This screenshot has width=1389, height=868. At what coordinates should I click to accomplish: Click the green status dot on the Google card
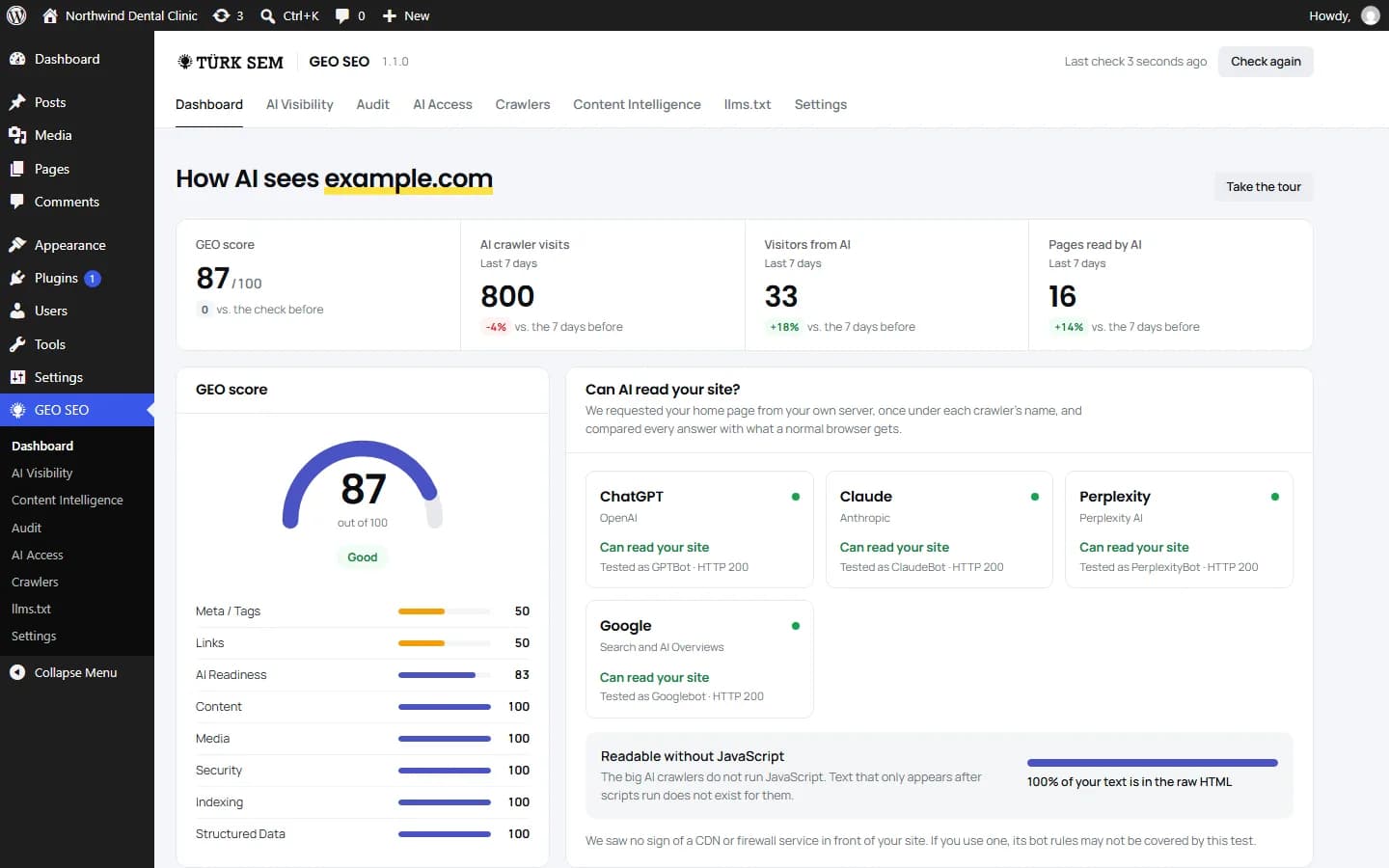(x=796, y=626)
